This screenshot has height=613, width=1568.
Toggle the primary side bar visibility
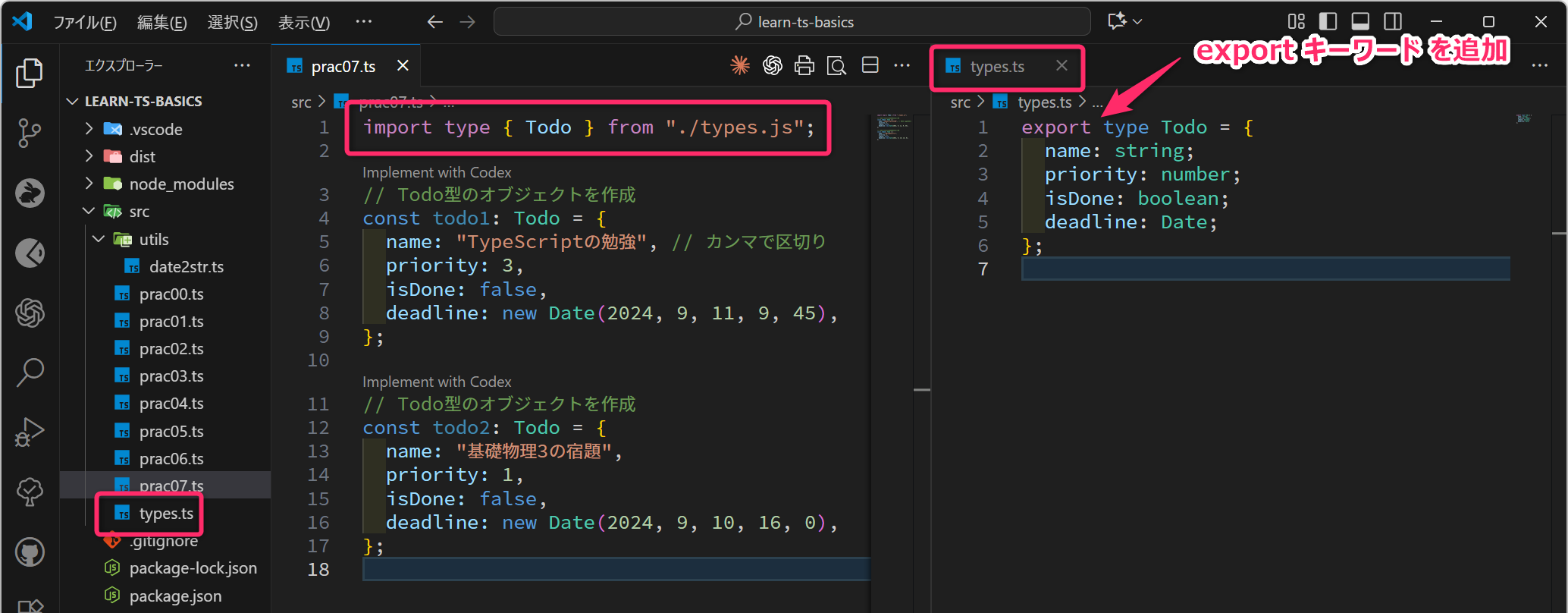tap(1328, 22)
